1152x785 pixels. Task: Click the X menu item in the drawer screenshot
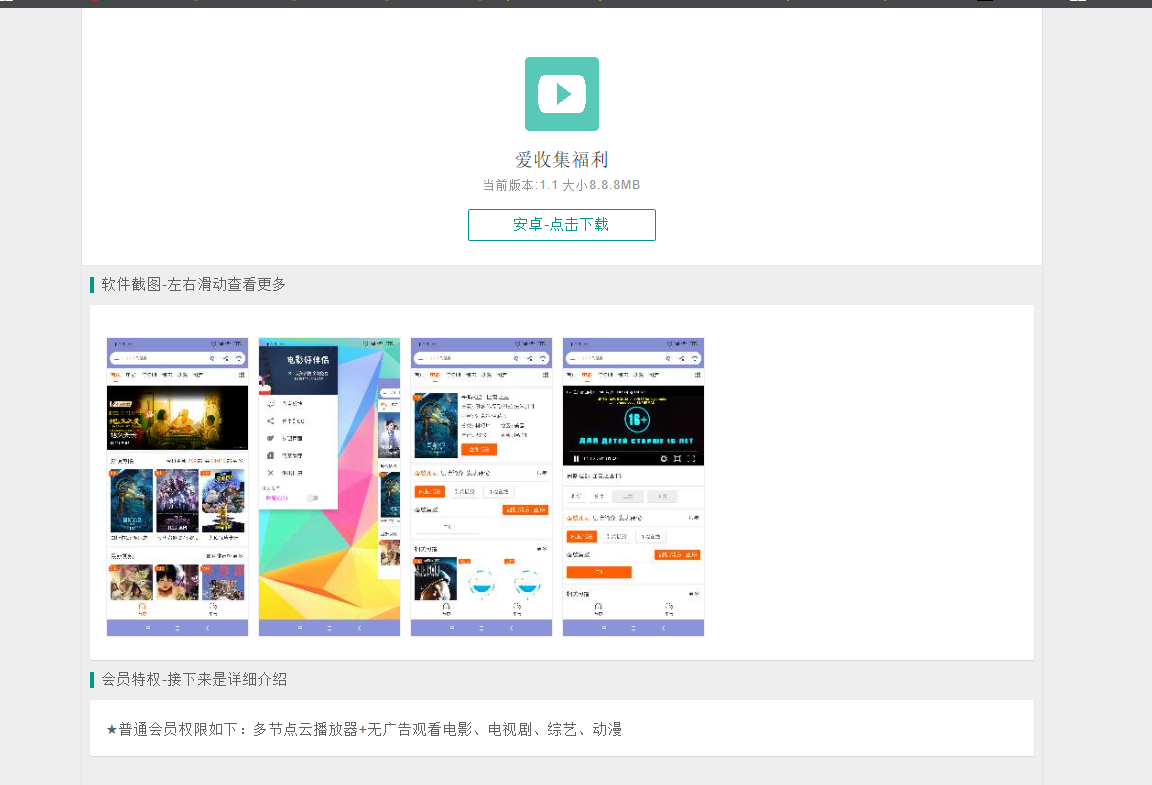[x=271, y=472]
